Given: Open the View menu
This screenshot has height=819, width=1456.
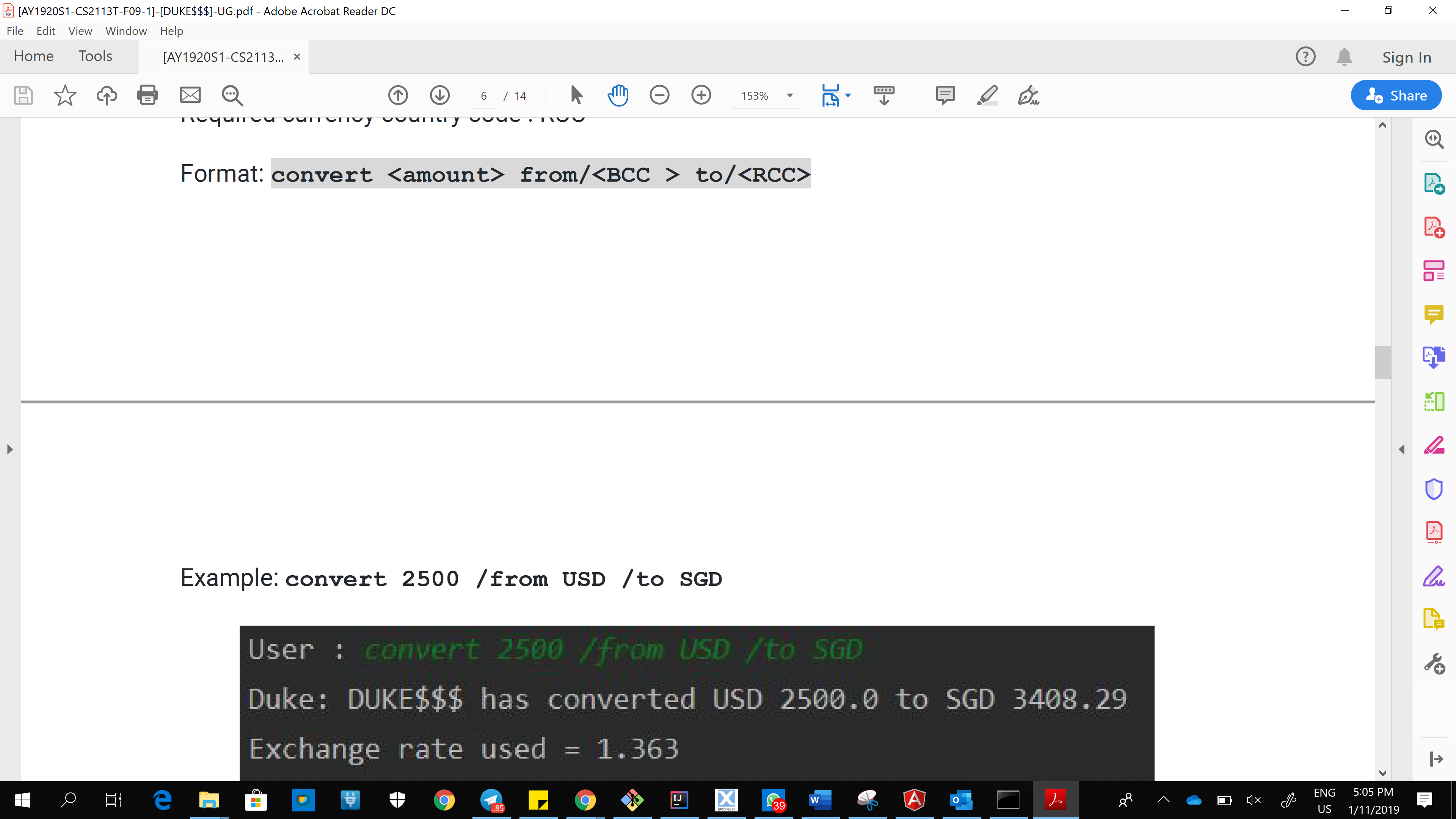Looking at the screenshot, I should (80, 31).
